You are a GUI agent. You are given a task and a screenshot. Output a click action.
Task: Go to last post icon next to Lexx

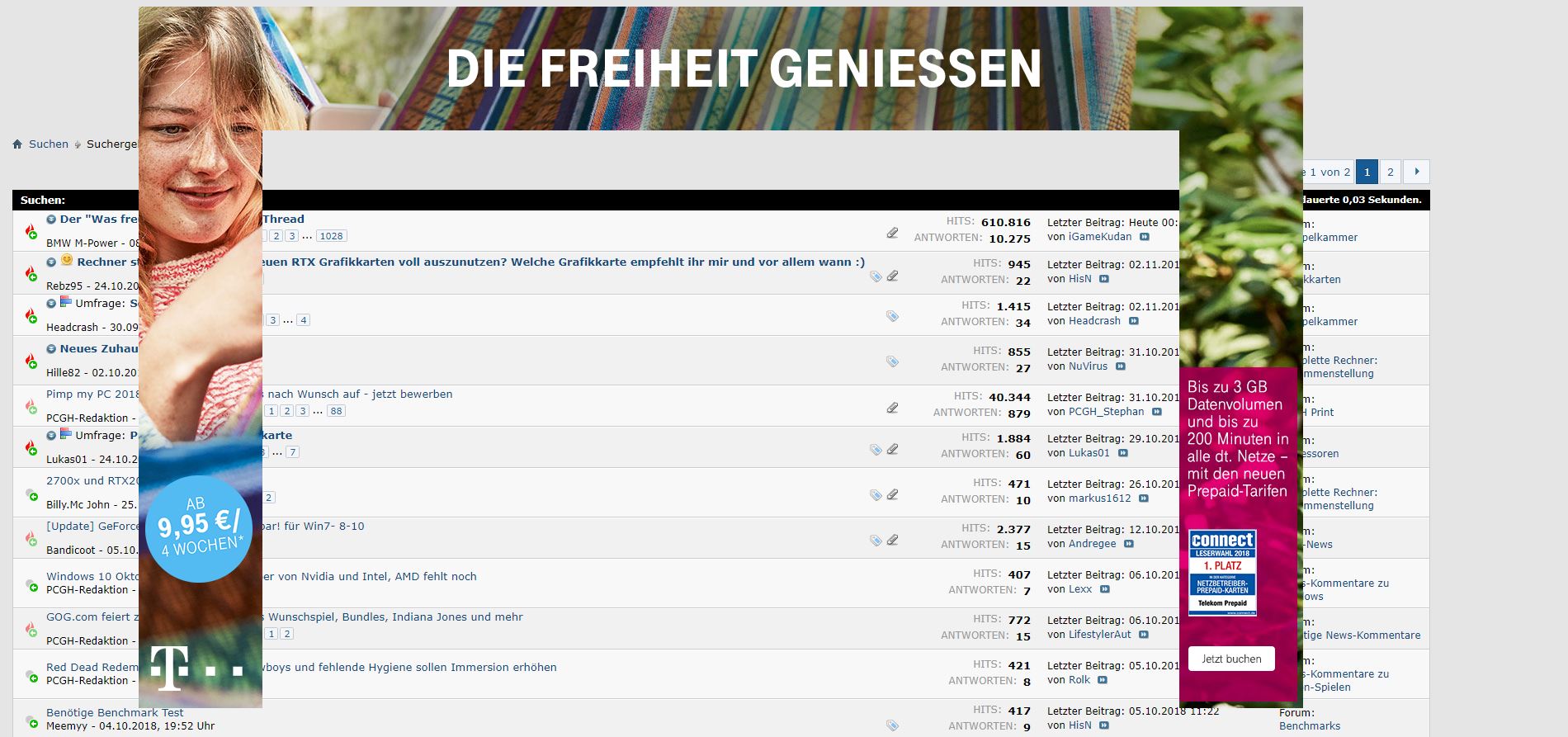1104,589
